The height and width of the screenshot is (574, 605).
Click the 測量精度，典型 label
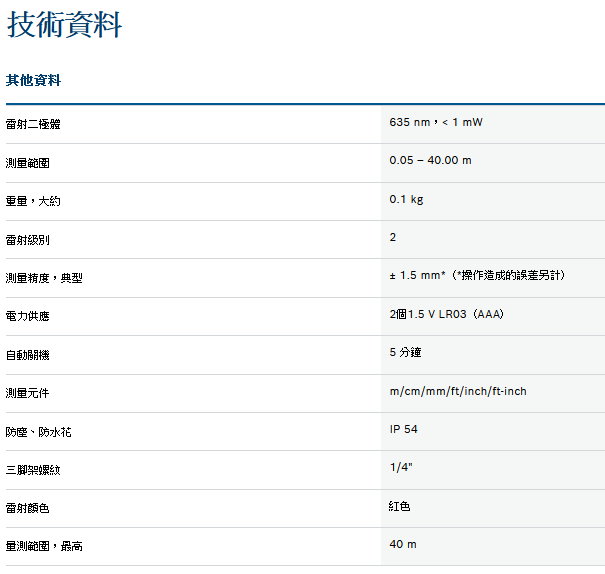[x=44, y=278]
